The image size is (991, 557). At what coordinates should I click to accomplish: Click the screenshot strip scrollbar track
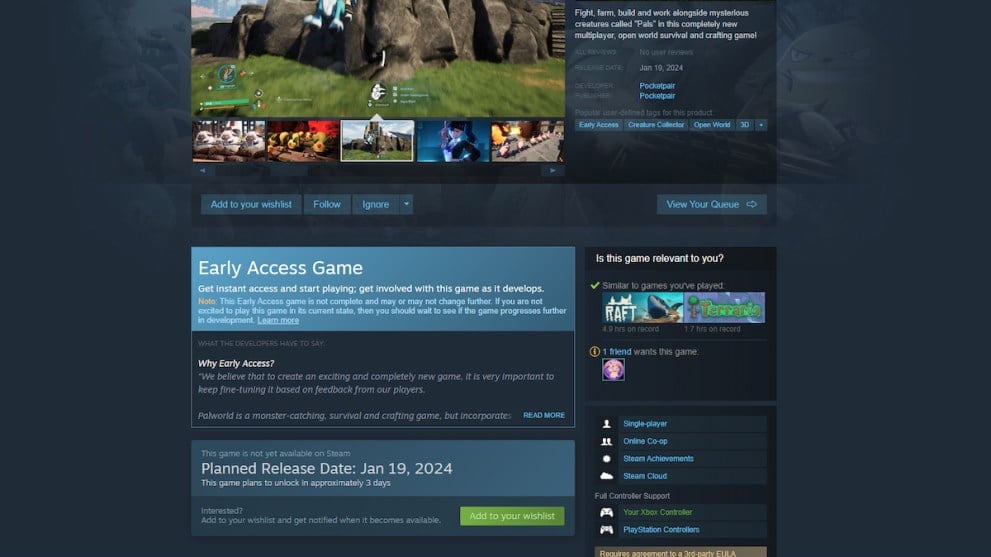377,171
